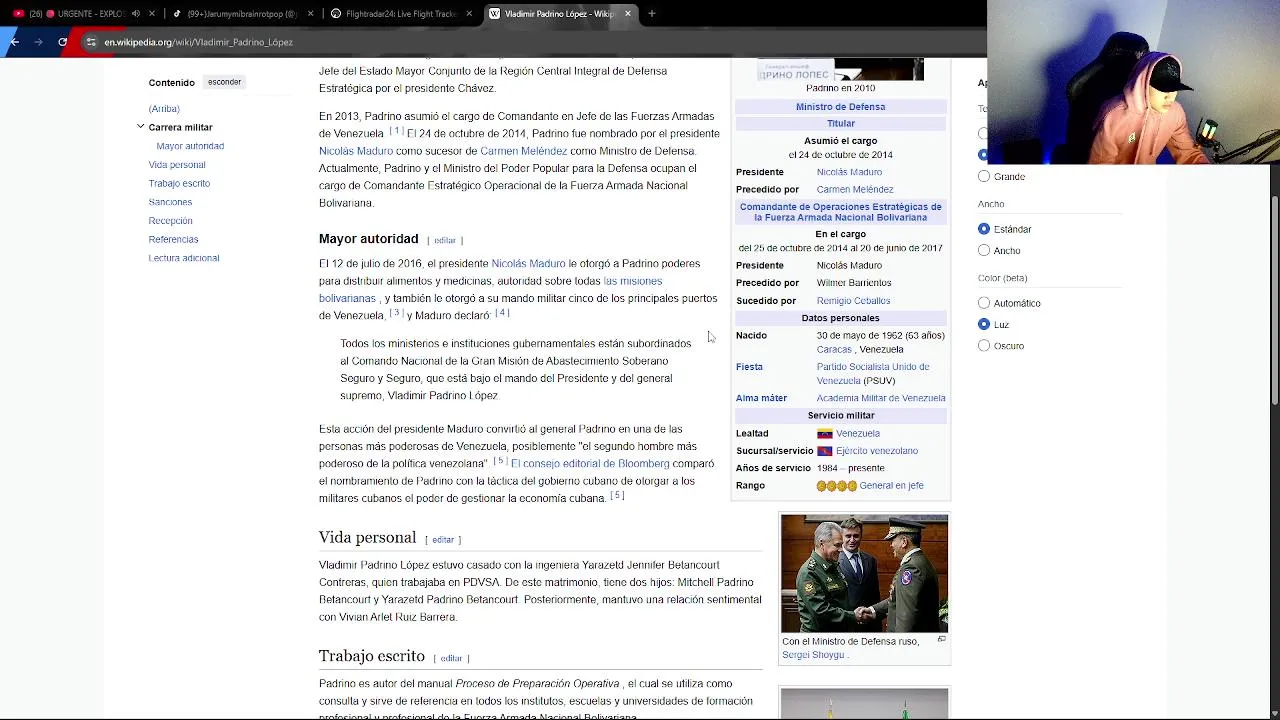The height and width of the screenshot is (720, 1280).
Task: Click the browser forward arrow
Action: (x=38, y=42)
